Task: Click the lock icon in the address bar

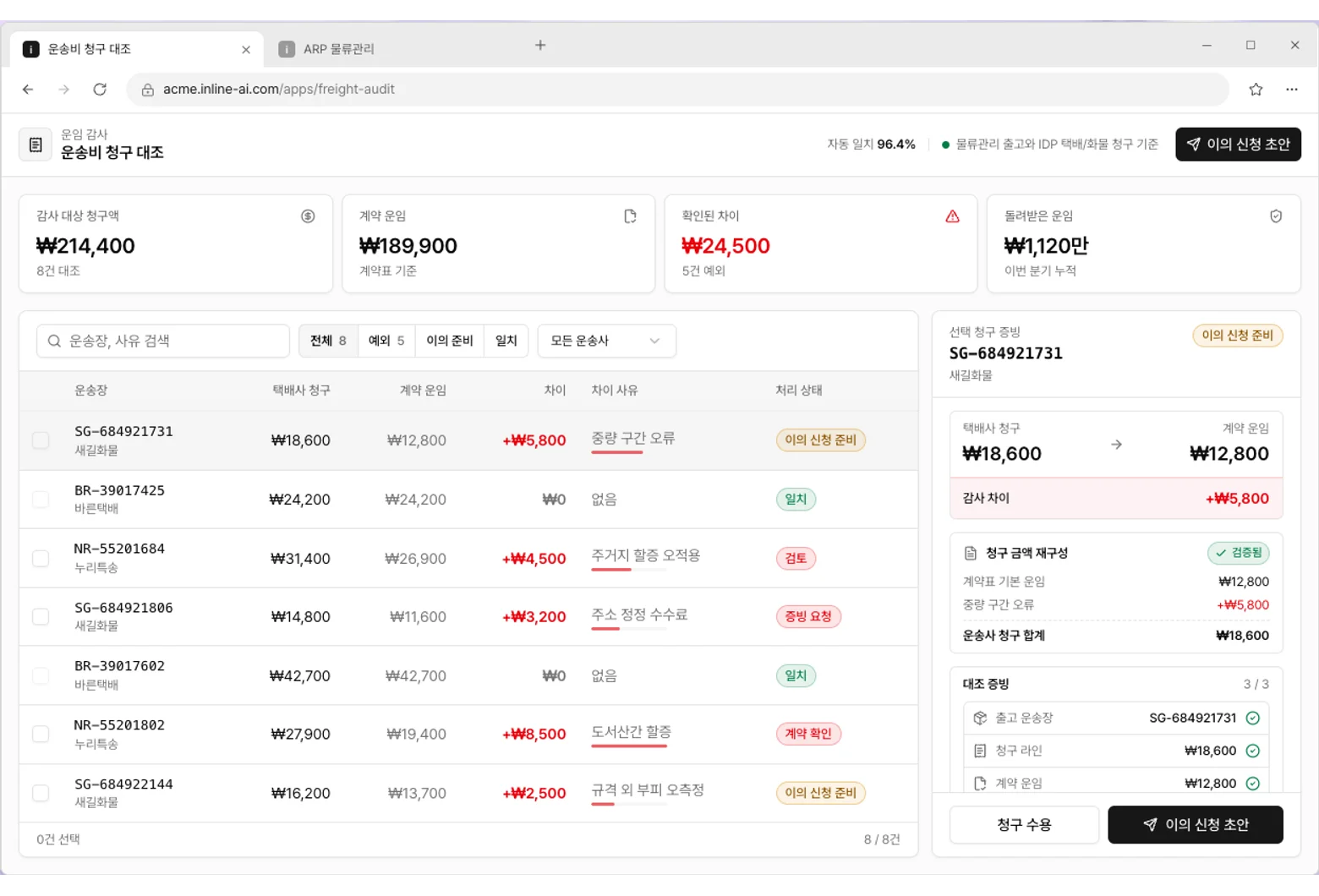Action: coord(148,90)
